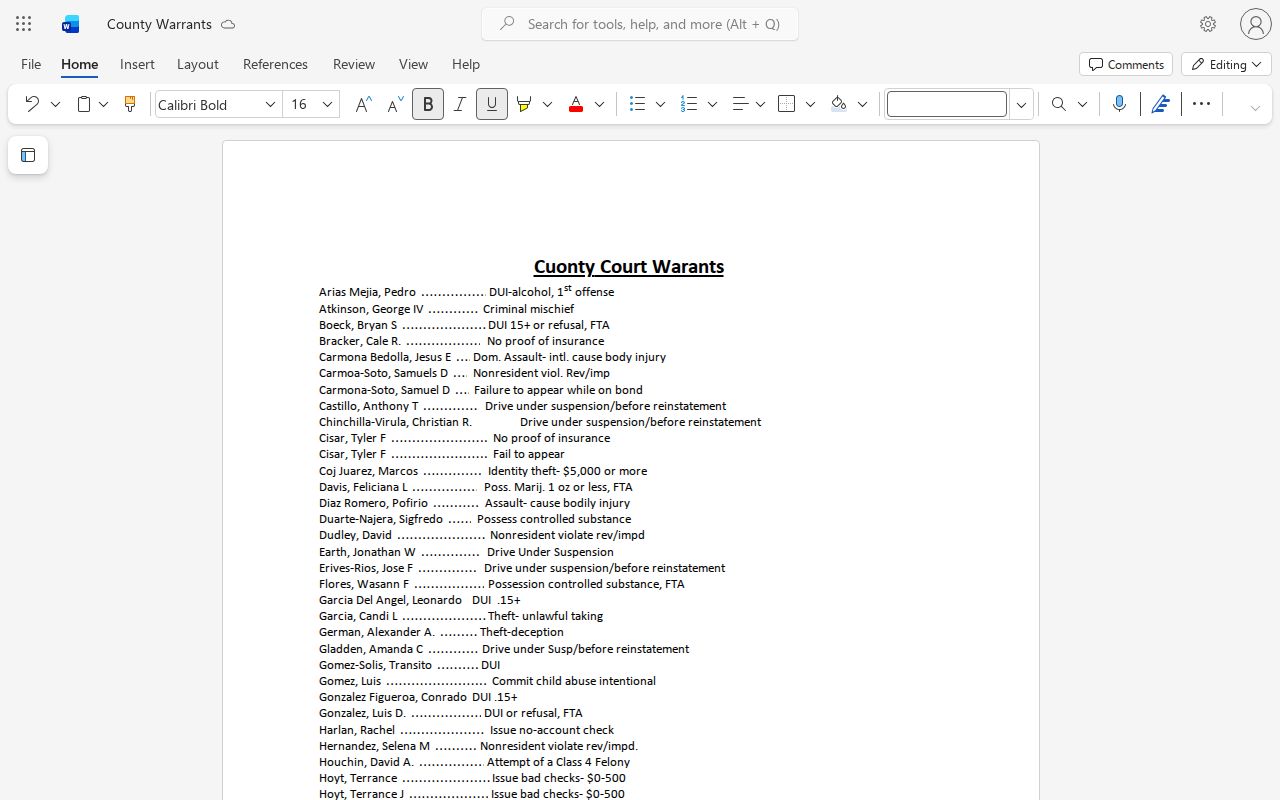The height and width of the screenshot is (800, 1280).
Task: Toggle Underline formatting
Action: (491, 104)
